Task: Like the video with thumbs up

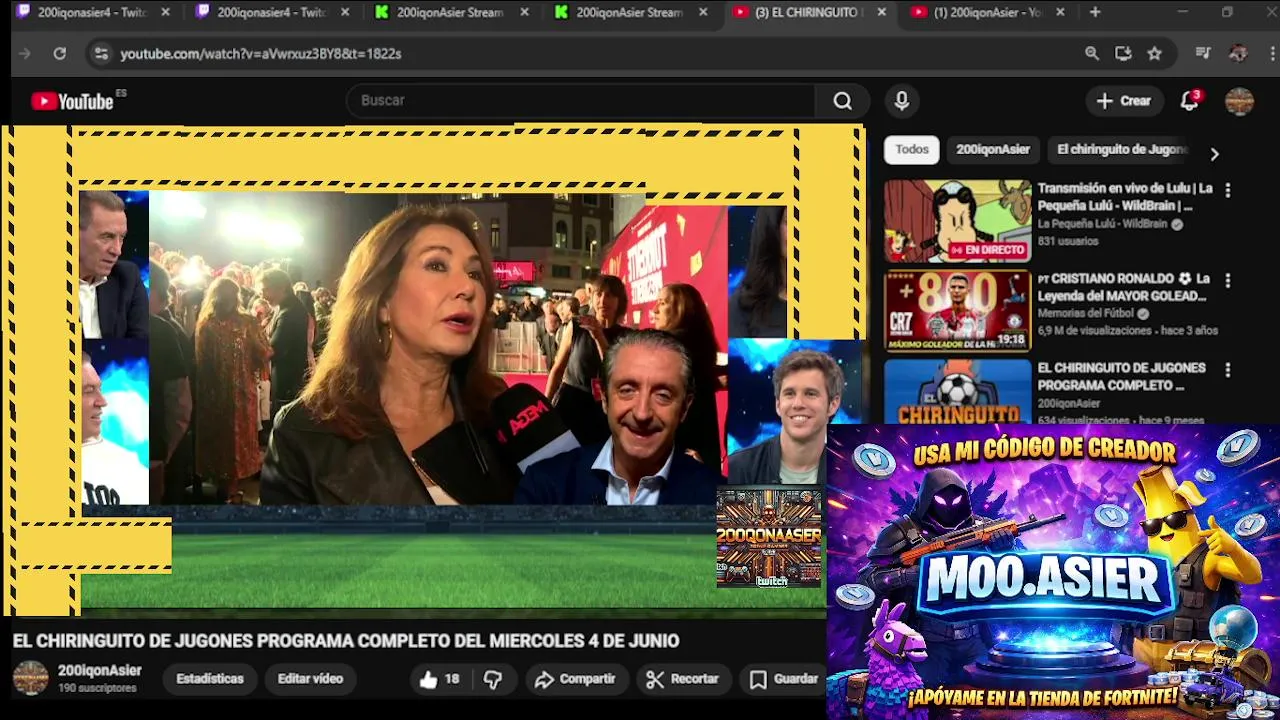Action: [x=439, y=679]
